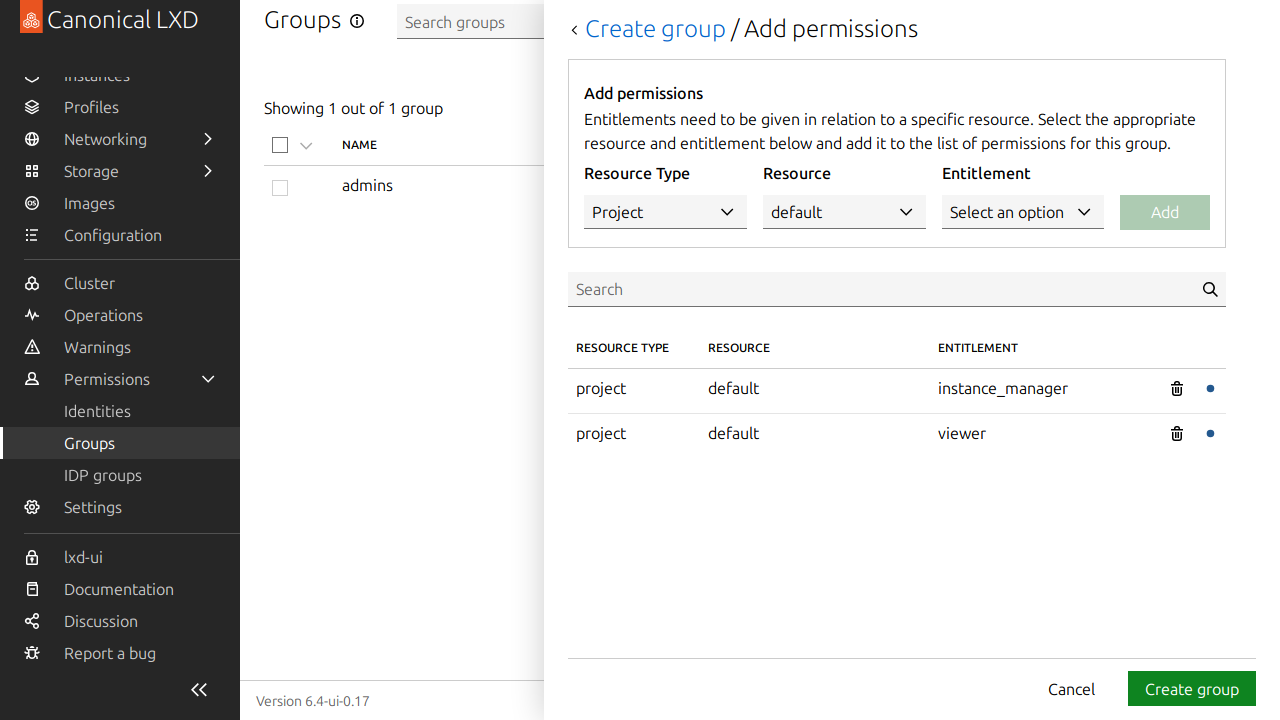Delete the viewer permission

tap(1177, 434)
